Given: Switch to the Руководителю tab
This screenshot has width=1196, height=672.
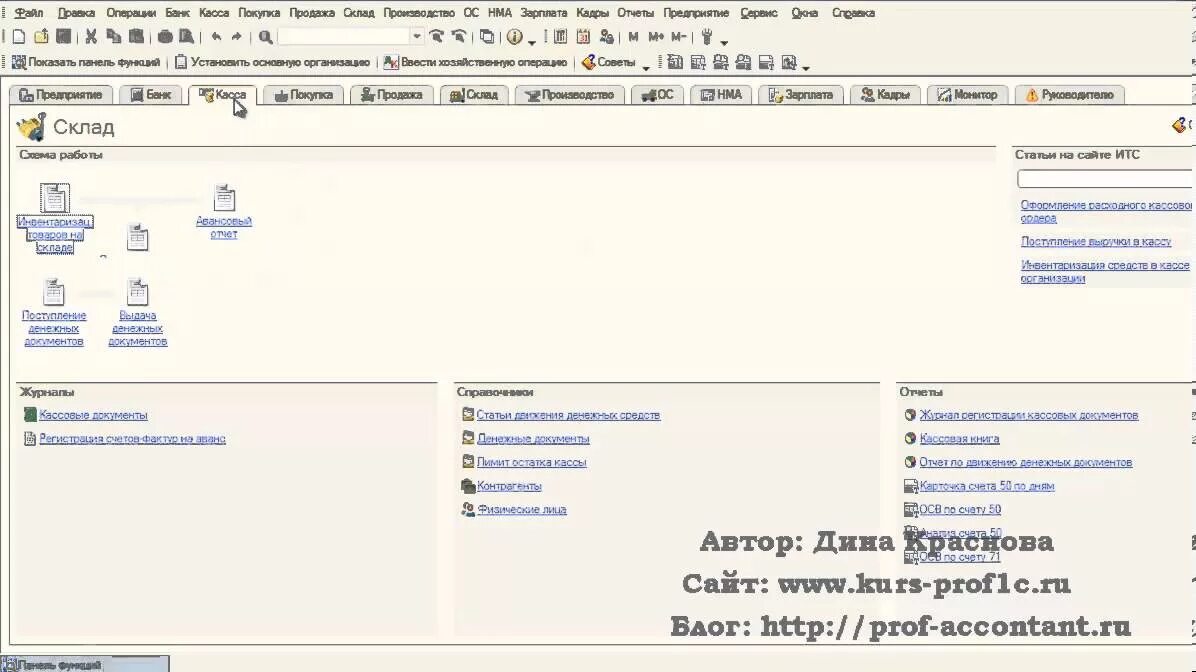Looking at the screenshot, I should tap(1069, 95).
